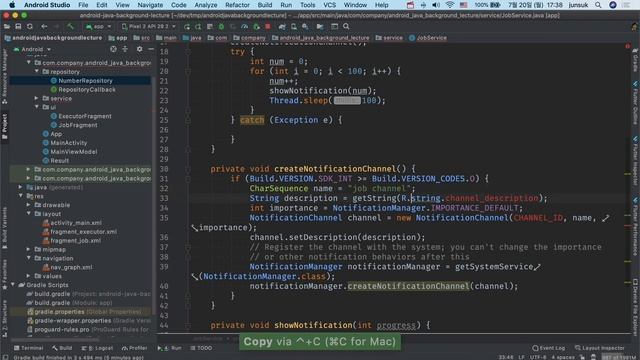Click the Make Project hammer icon
This screenshot has height=360, width=640.
[x=71, y=27]
